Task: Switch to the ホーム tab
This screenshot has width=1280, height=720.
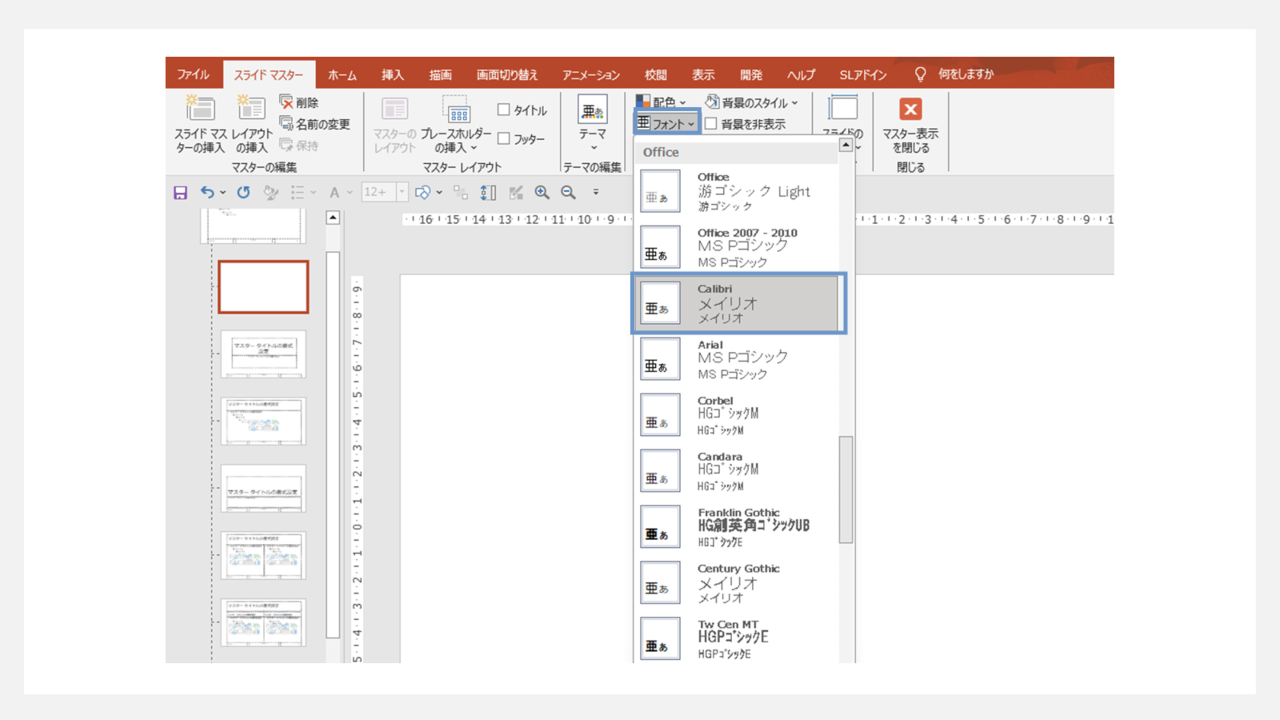Action: coord(342,75)
